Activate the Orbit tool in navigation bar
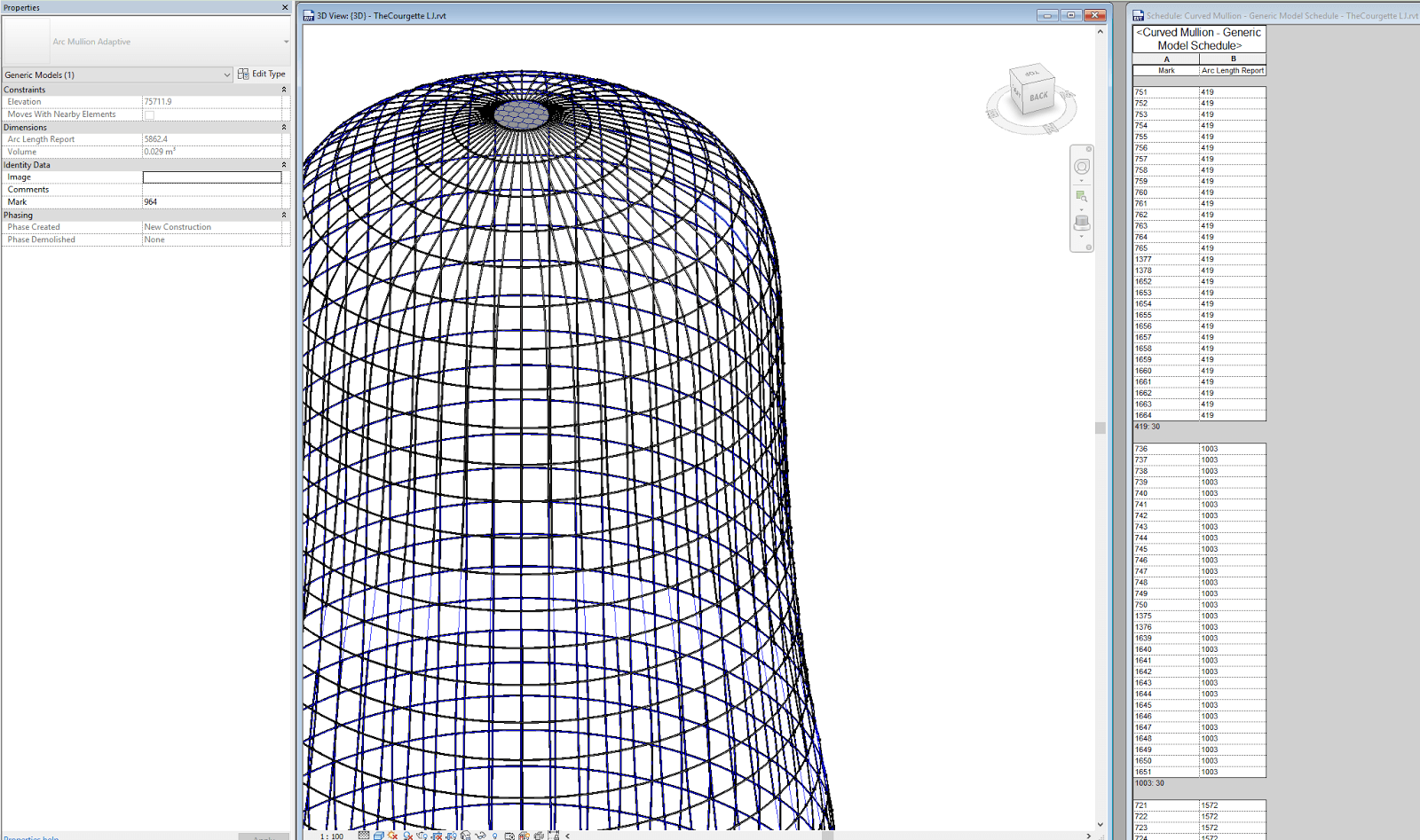Screen dimensions: 1420x840 click(1081, 223)
